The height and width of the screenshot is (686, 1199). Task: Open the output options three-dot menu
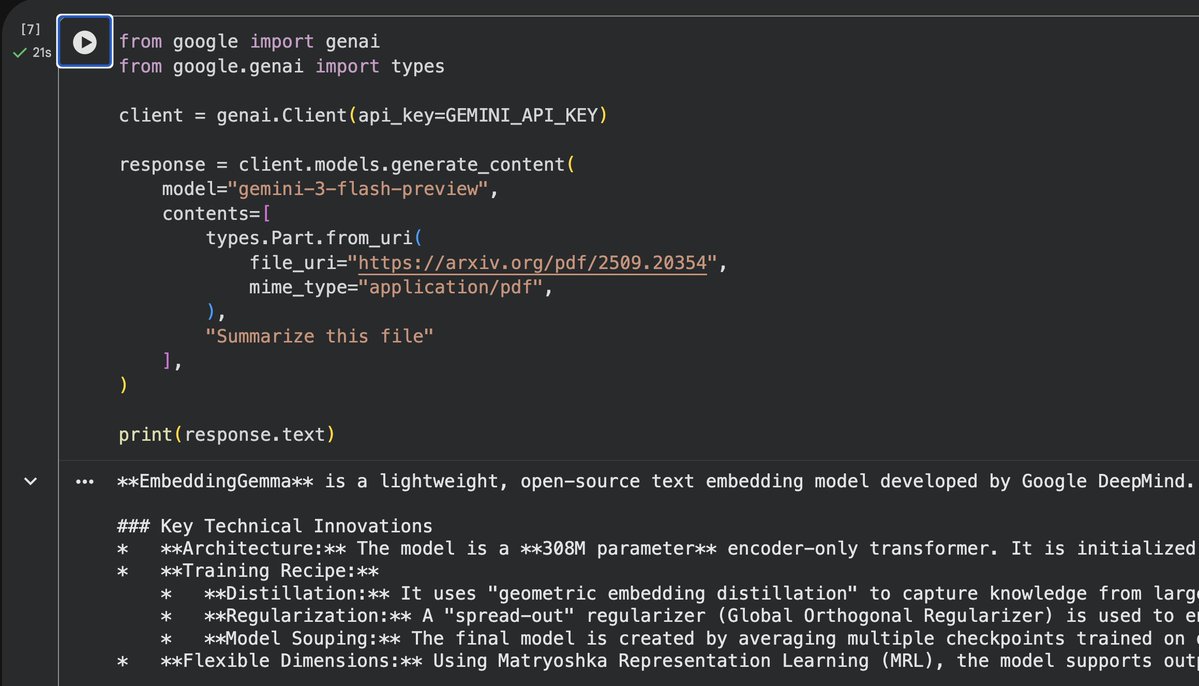click(85, 482)
